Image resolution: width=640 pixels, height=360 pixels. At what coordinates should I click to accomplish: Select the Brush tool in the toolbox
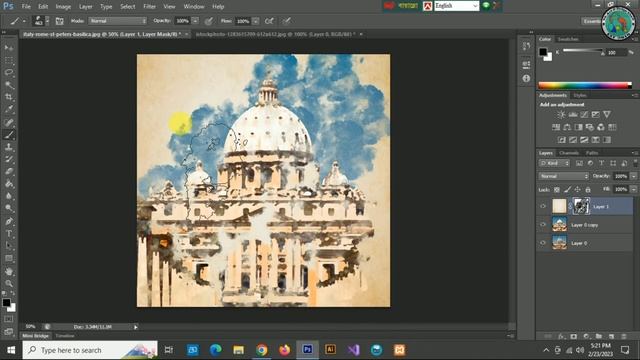(x=9, y=135)
